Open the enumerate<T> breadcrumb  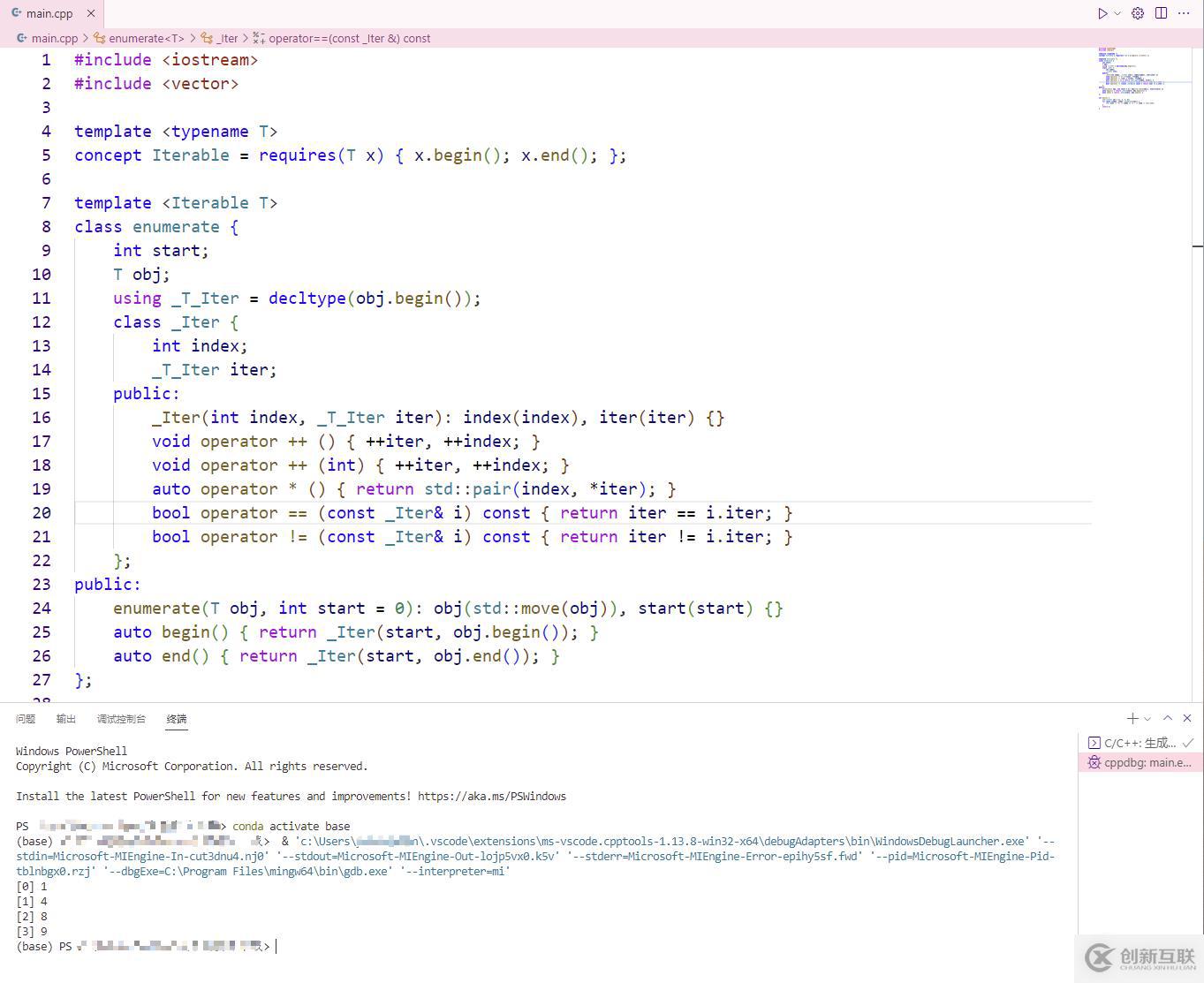pyautogui.click(x=147, y=38)
